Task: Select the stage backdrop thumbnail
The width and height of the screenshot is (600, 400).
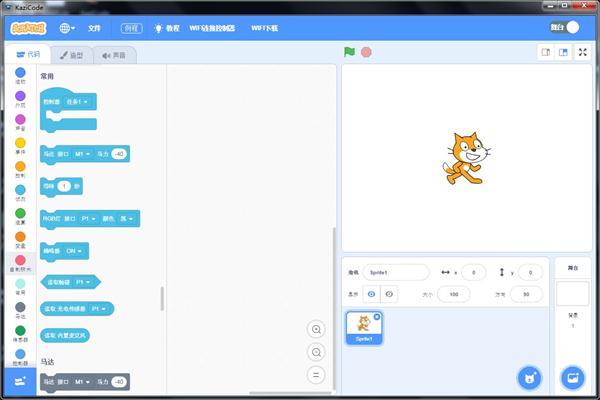Action: (x=572, y=294)
